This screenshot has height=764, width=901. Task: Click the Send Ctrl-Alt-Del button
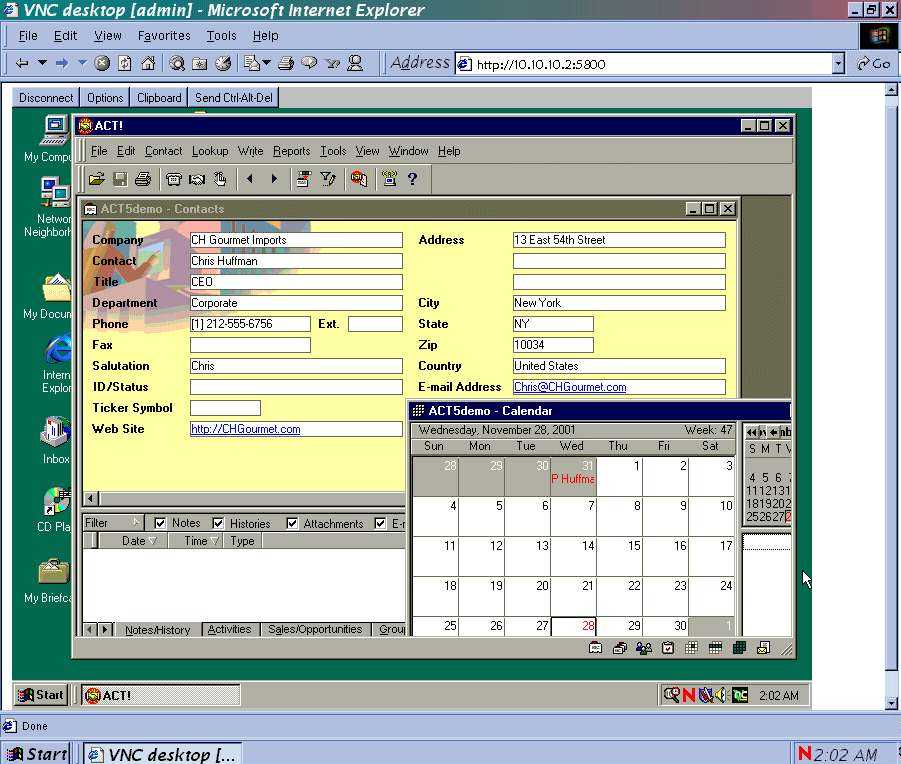click(x=234, y=98)
